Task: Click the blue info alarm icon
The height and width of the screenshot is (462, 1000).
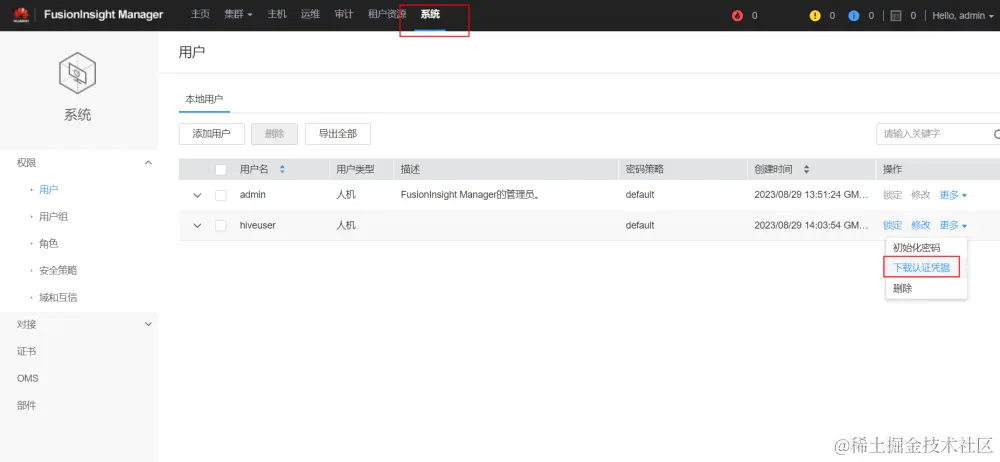Action: point(853,16)
